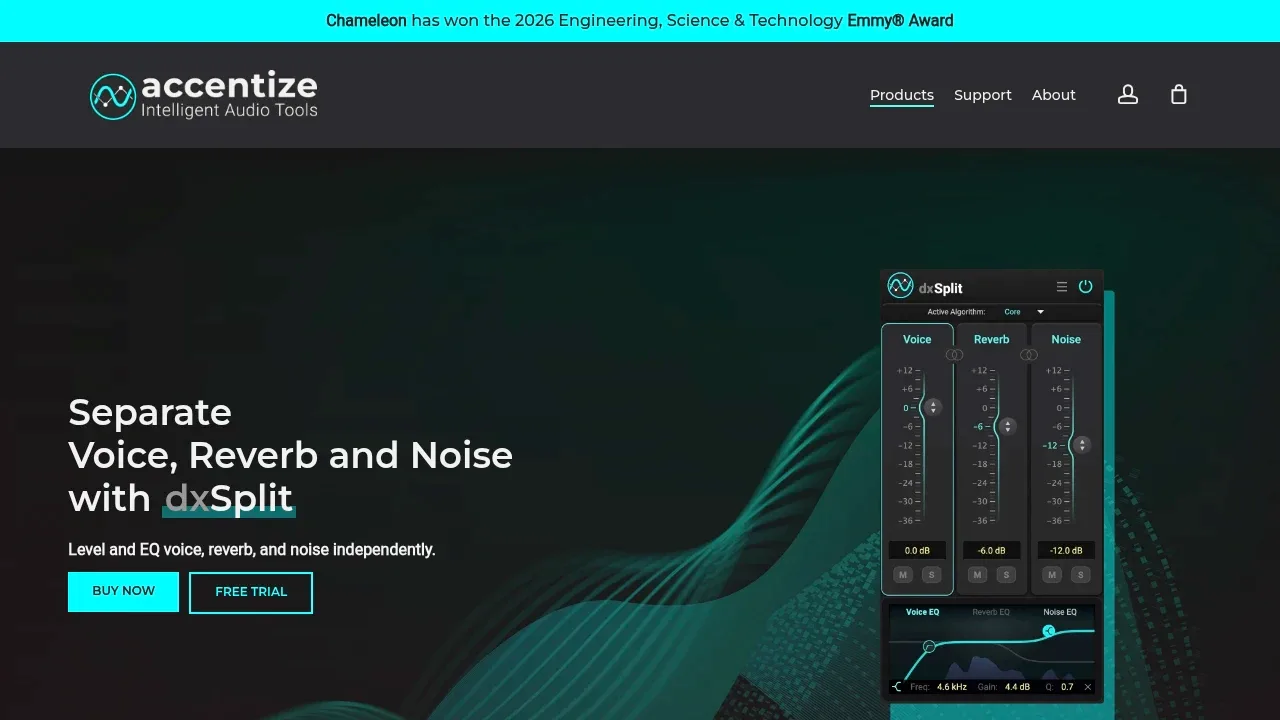This screenshot has width=1280, height=720.
Task: Click the link icon between Voice and Reverb
Action: (955, 354)
